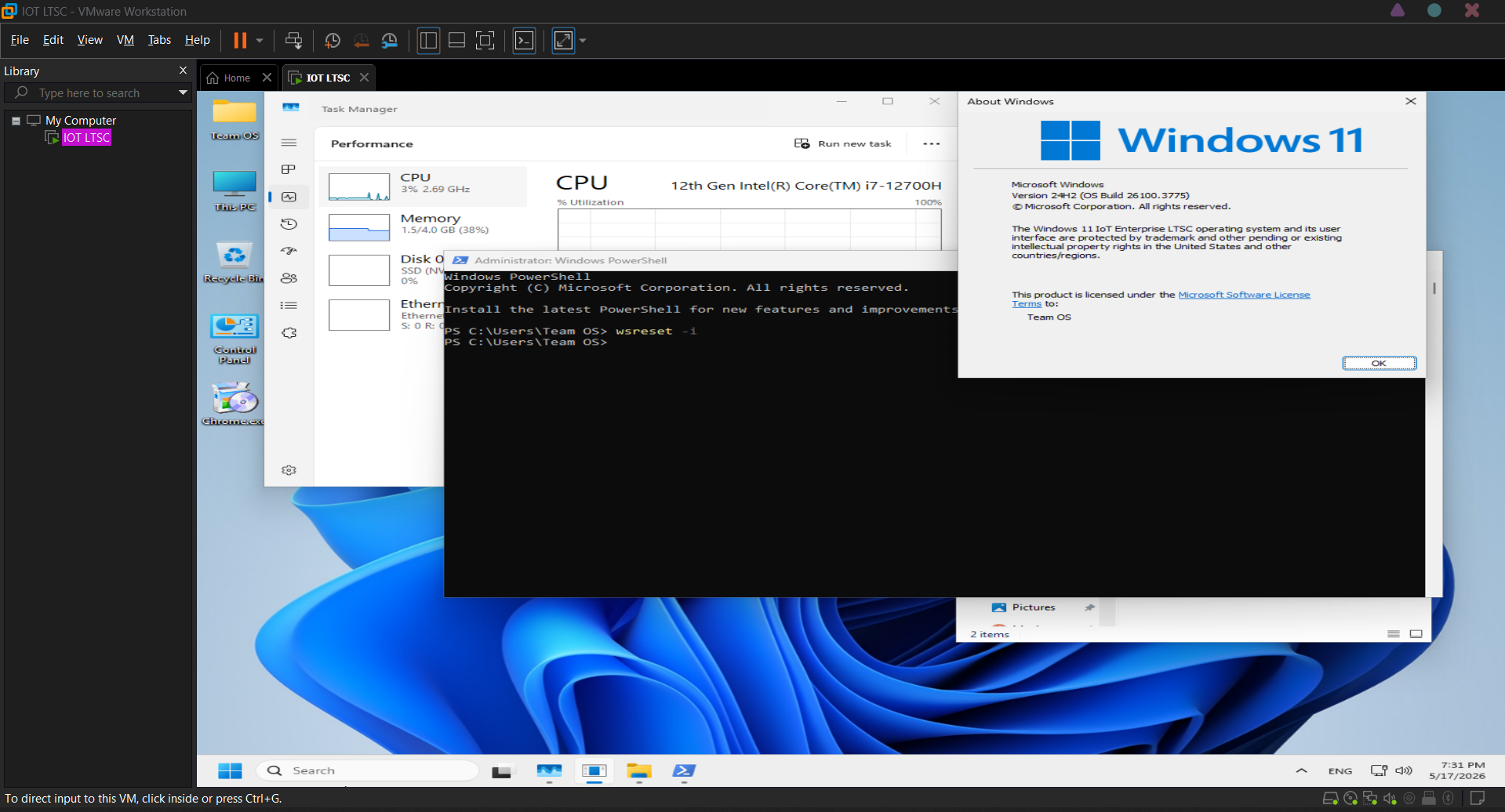Open the power options dropdown beside pause
The width and height of the screenshot is (1505, 812).
pyautogui.click(x=260, y=40)
